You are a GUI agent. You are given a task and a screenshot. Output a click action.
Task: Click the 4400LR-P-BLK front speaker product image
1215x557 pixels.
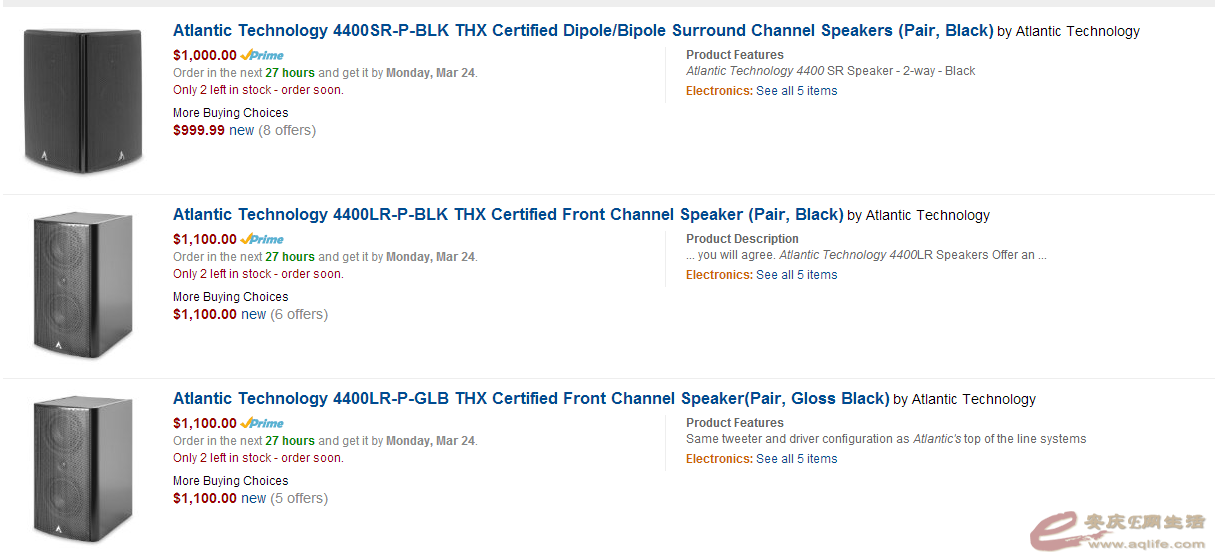tap(82, 285)
